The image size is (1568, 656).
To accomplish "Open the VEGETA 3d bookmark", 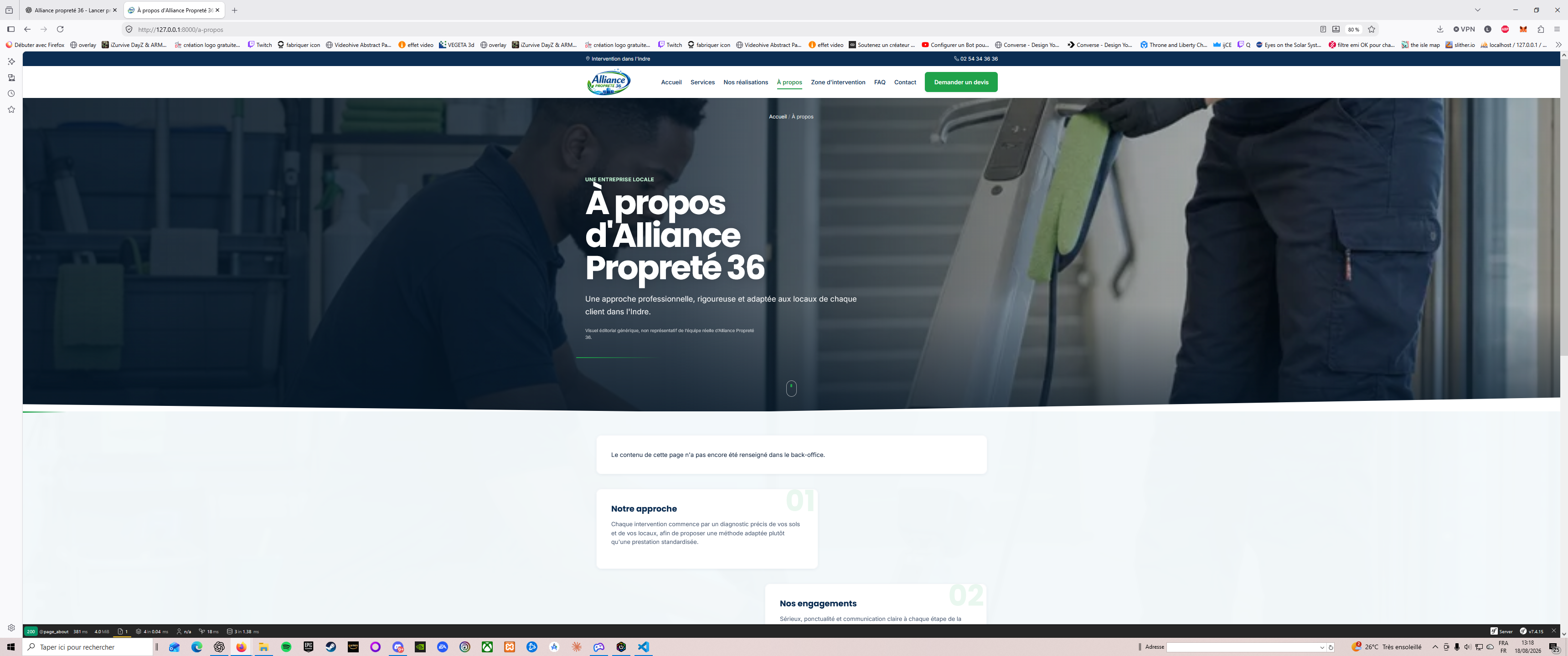I will [457, 45].
